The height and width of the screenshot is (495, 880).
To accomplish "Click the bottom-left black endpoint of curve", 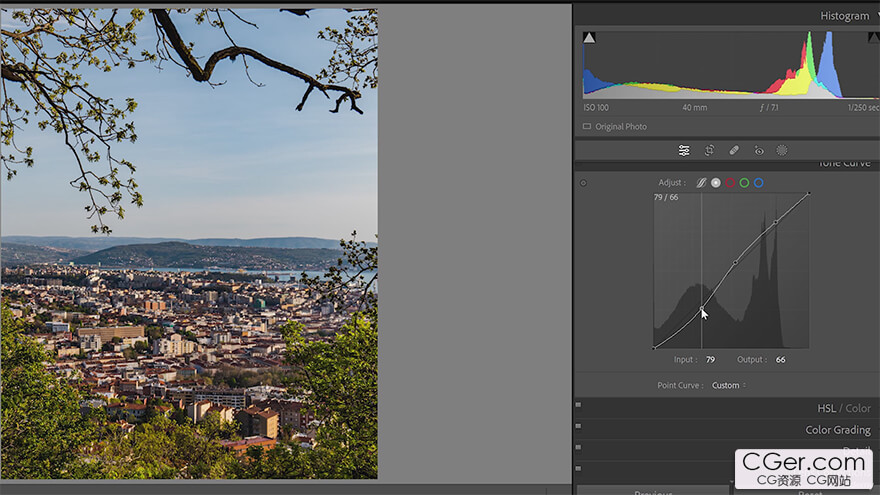I will [654, 348].
